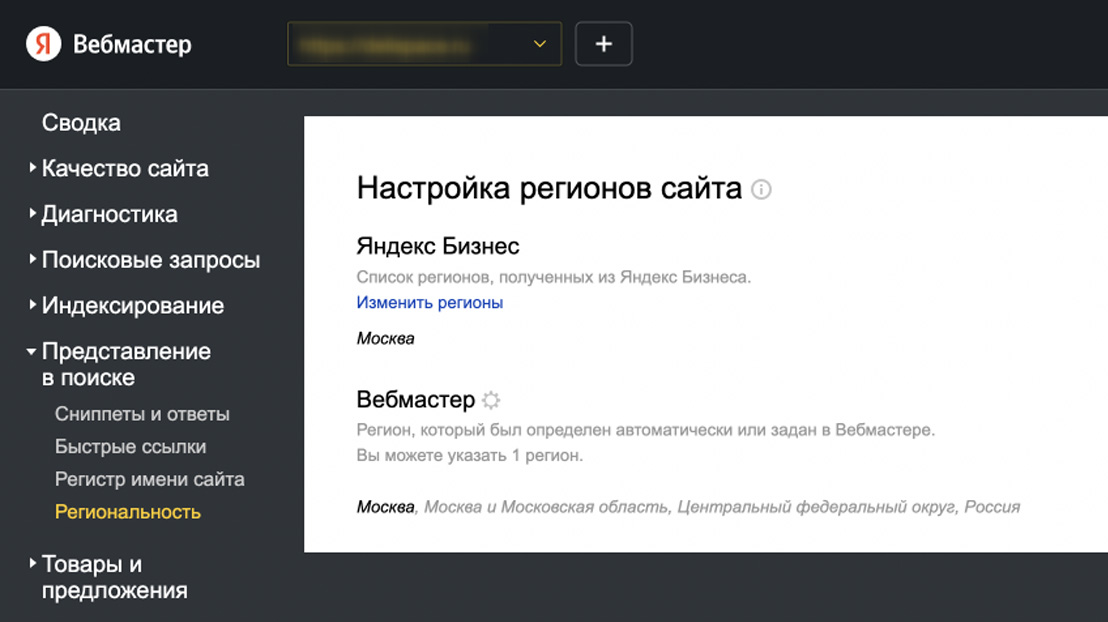Viewport: 1108px width, 622px height.
Task: Click the Россия region text
Action: pos(992,507)
